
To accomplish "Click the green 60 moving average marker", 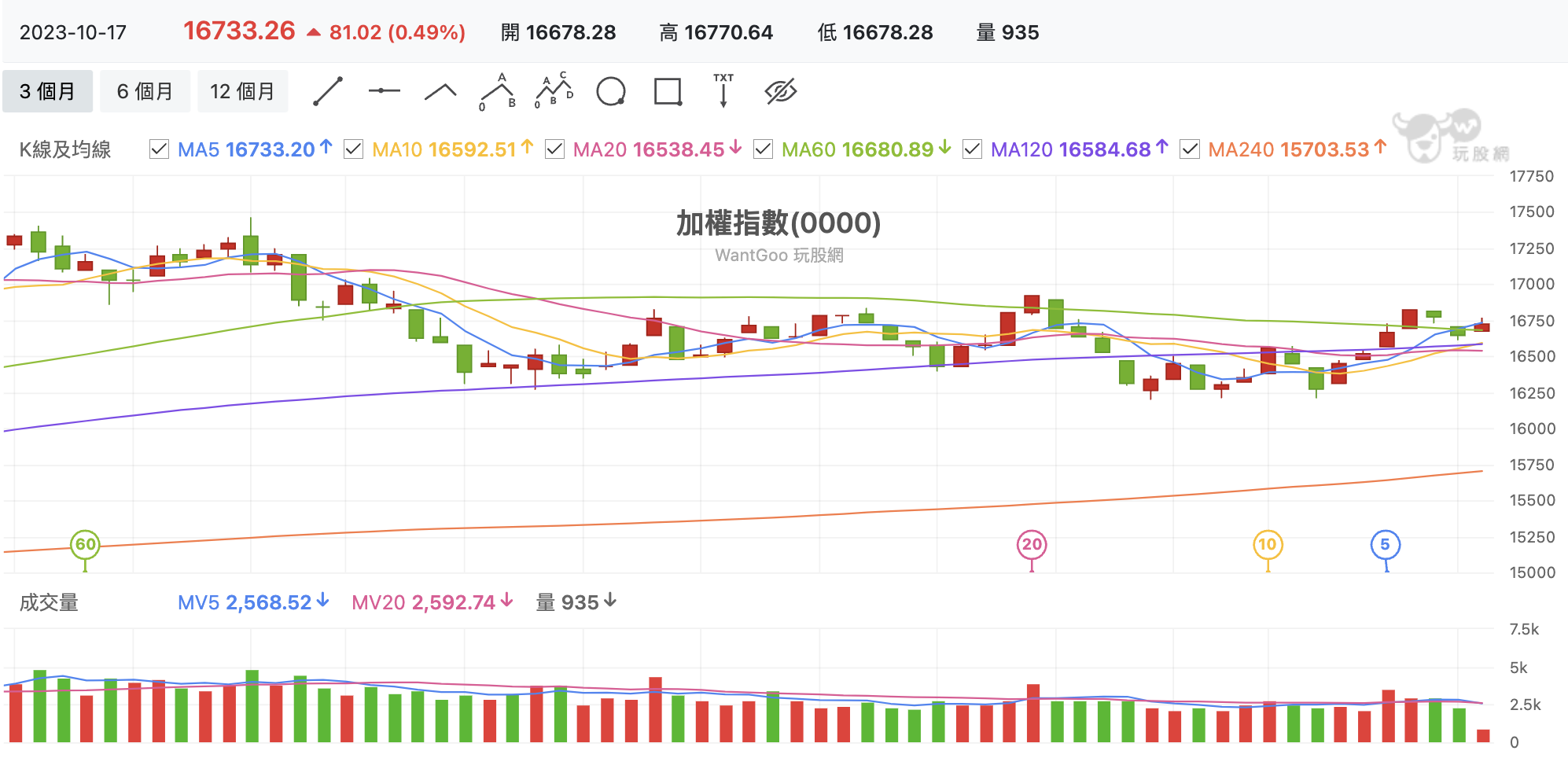I will [x=85, y=544].
